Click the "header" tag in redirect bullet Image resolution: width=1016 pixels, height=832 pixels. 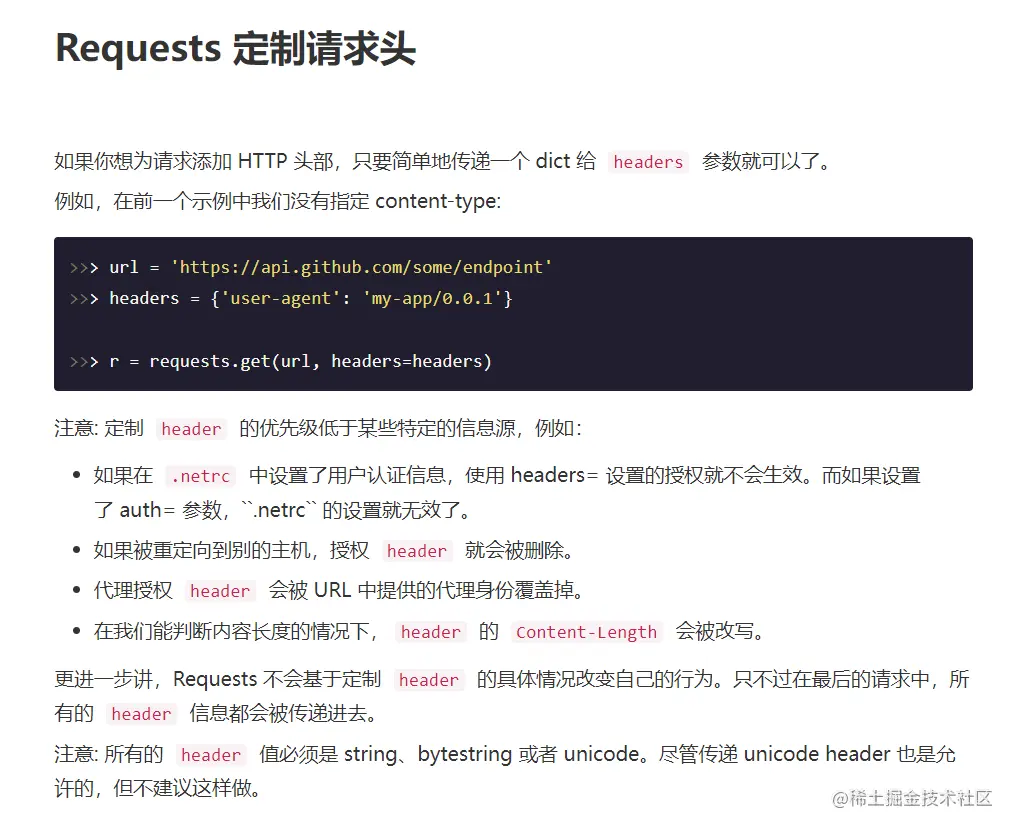(416, 551)
